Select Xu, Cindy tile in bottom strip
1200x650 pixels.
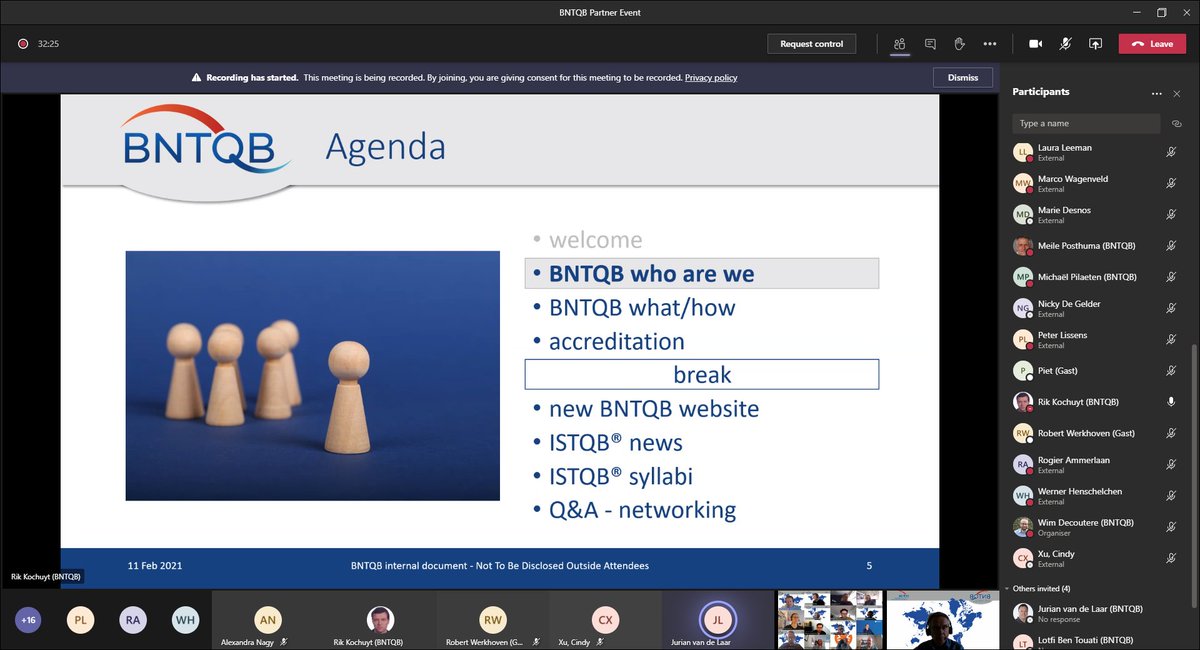pyautogui.click(x=605, y=620)
